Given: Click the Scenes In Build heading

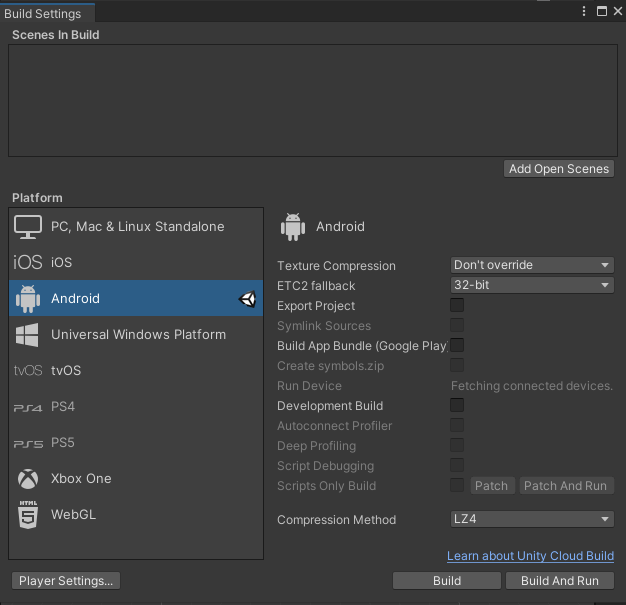Looking at the screenshot, I should coord(55,35).
